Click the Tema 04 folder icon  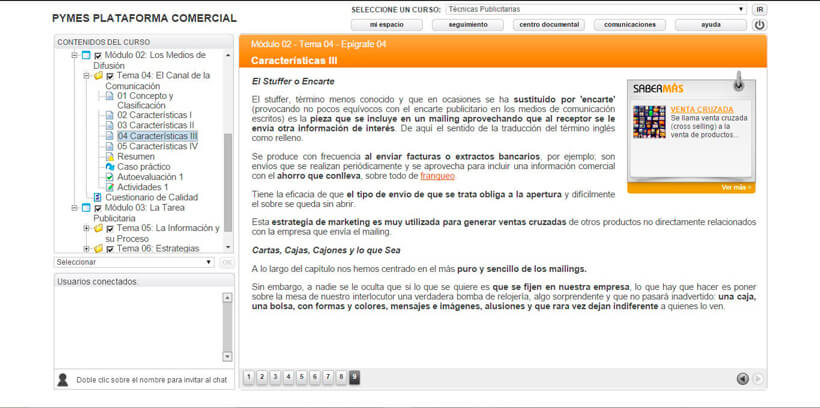tap(98, 76)
